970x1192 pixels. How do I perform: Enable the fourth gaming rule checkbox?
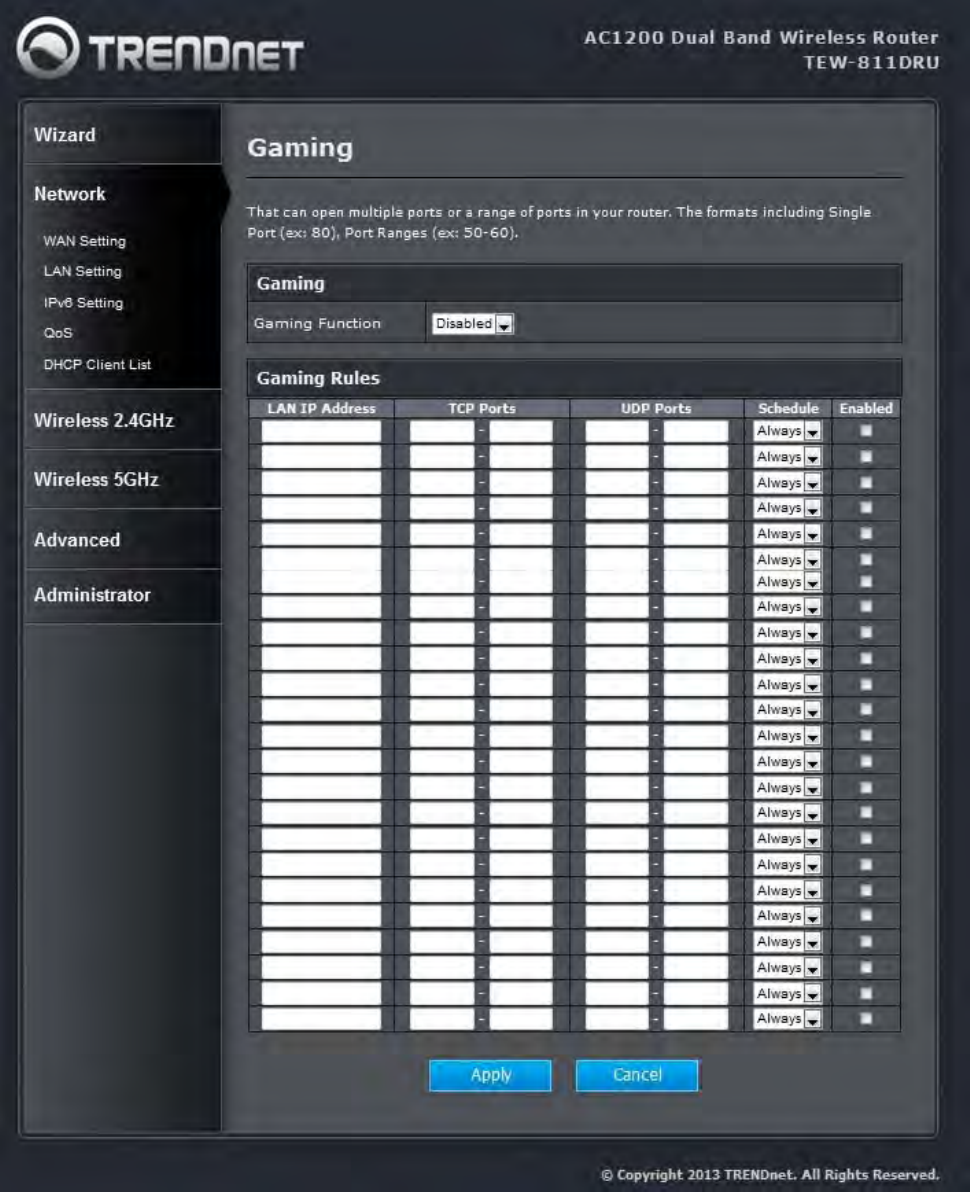coord(866,508)
